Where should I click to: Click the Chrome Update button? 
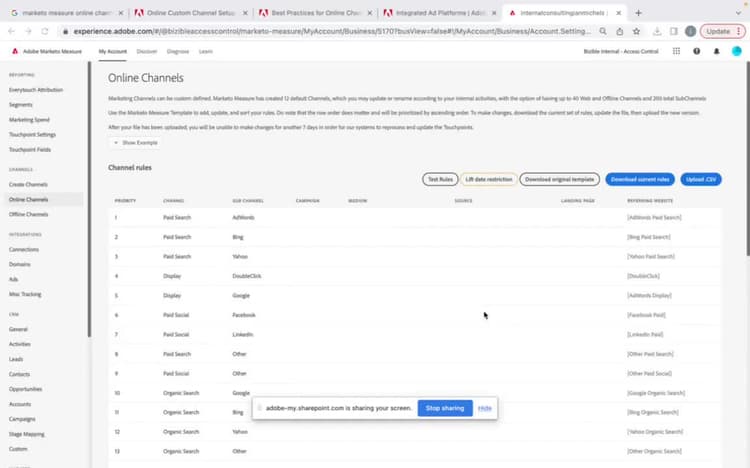[x=723, y=31]
